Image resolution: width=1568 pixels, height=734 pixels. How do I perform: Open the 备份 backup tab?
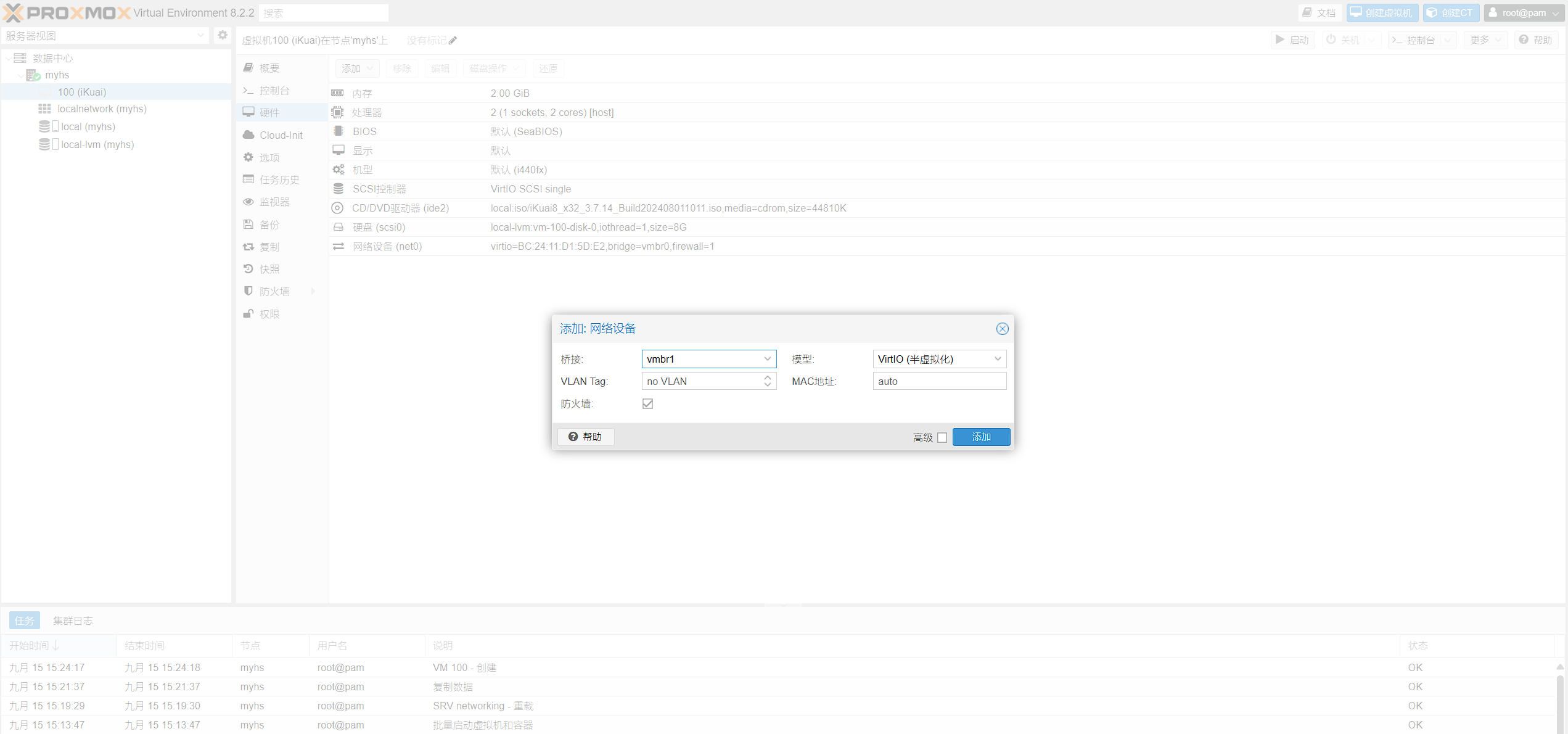282,225
